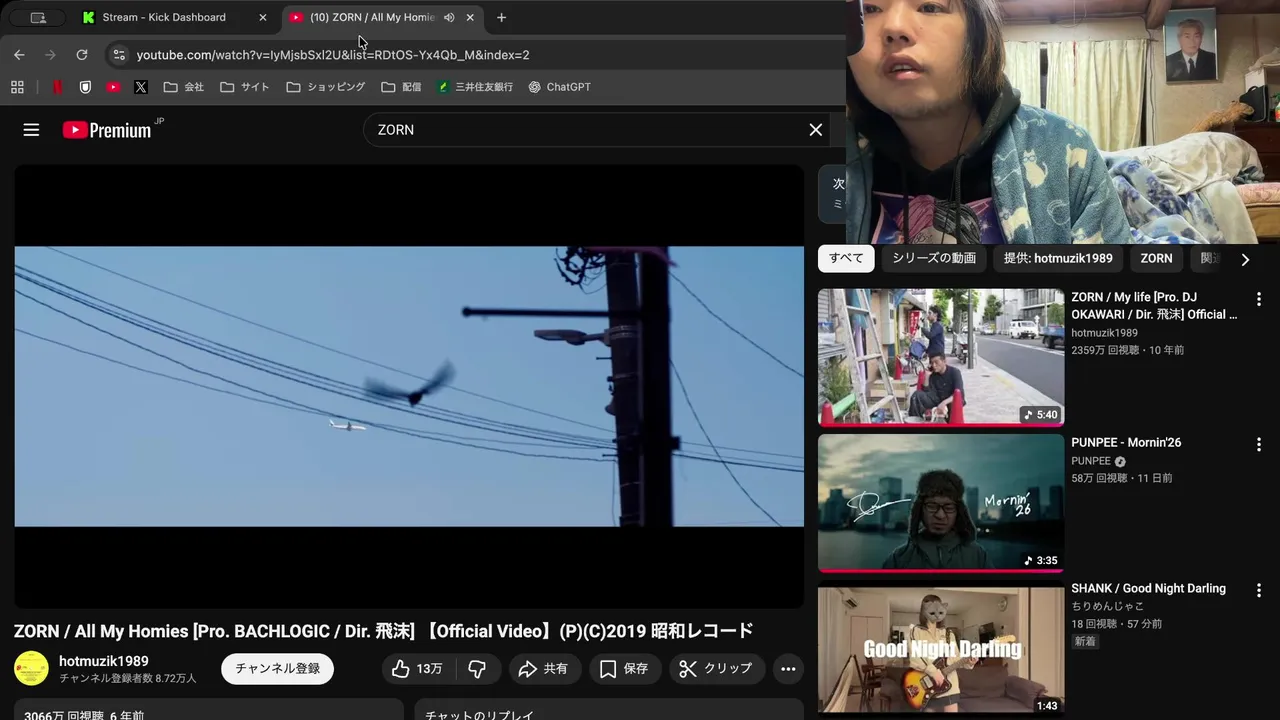1280x720 pixels.
Task: Mute the tab audio speaker icon
Action: point(449,17)
